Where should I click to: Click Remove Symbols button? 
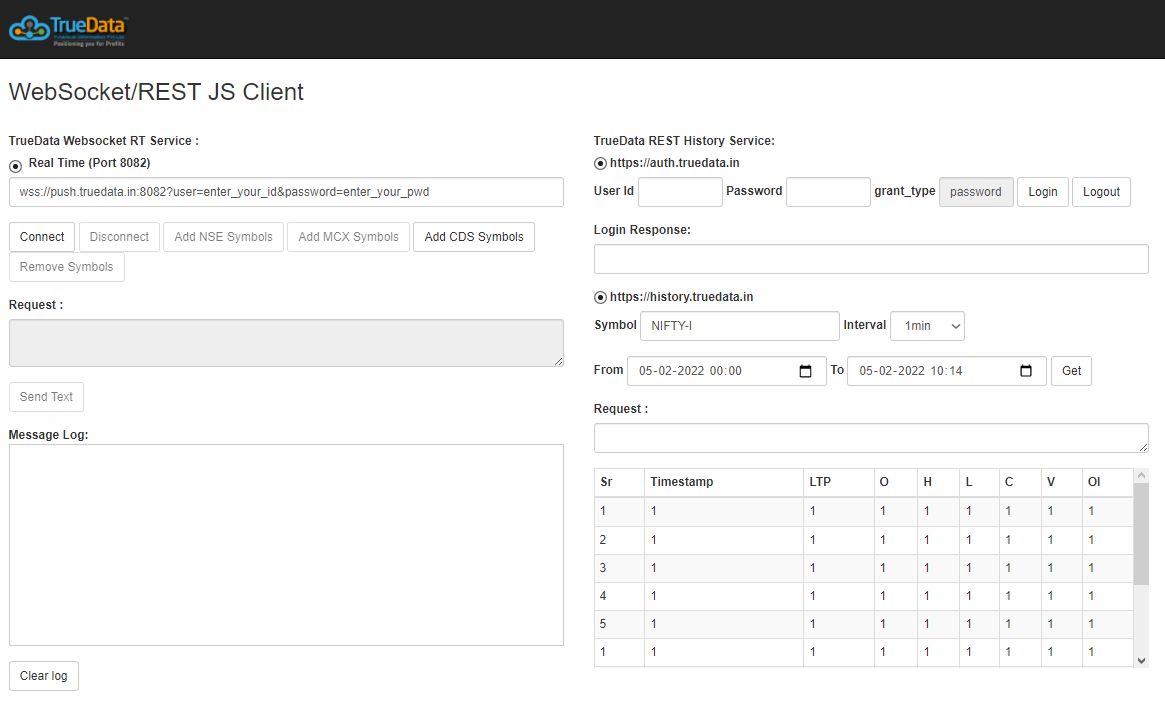click(67, 267)
